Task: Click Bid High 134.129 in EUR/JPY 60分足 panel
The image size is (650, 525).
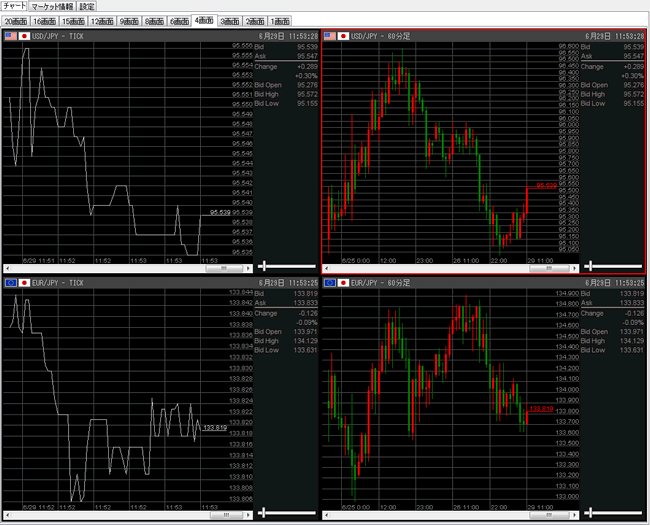Action: pos(632,341)
